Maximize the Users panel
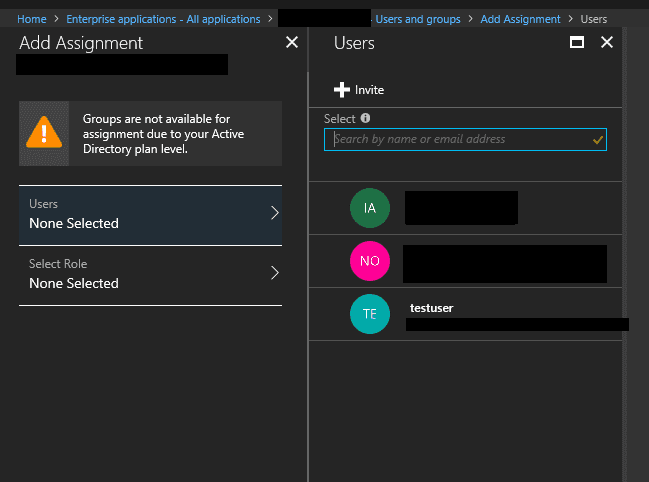Screen dimensions: 649x482 click(576, 43)
